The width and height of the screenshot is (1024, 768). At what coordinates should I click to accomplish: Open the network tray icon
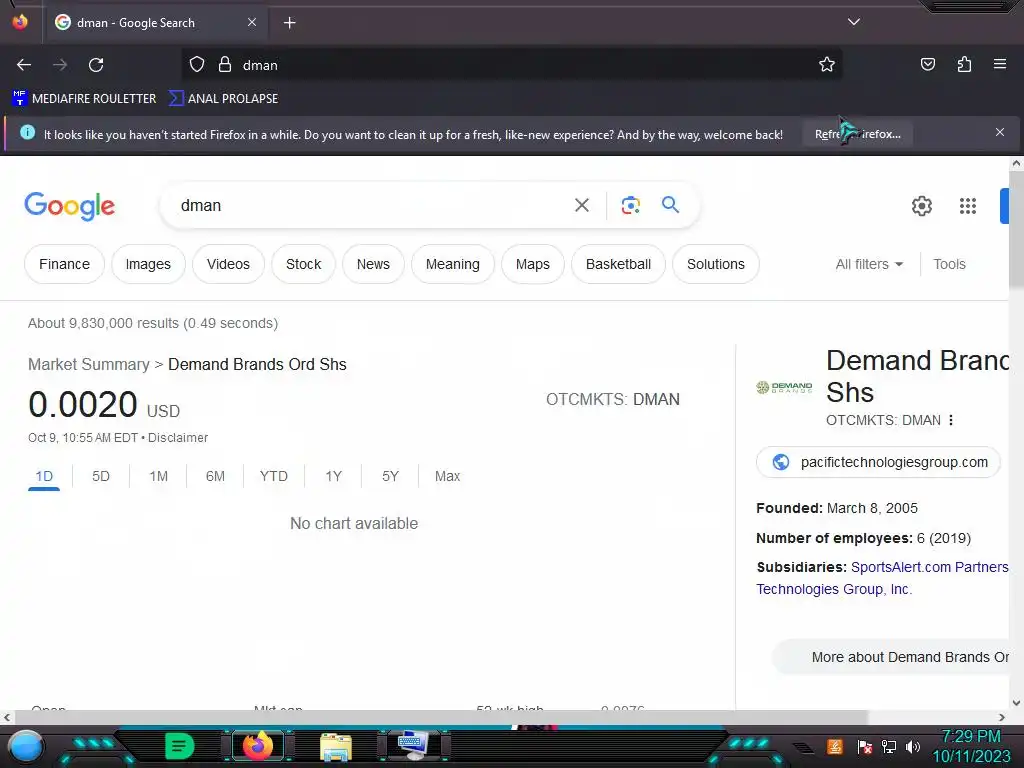pos(888,746)
